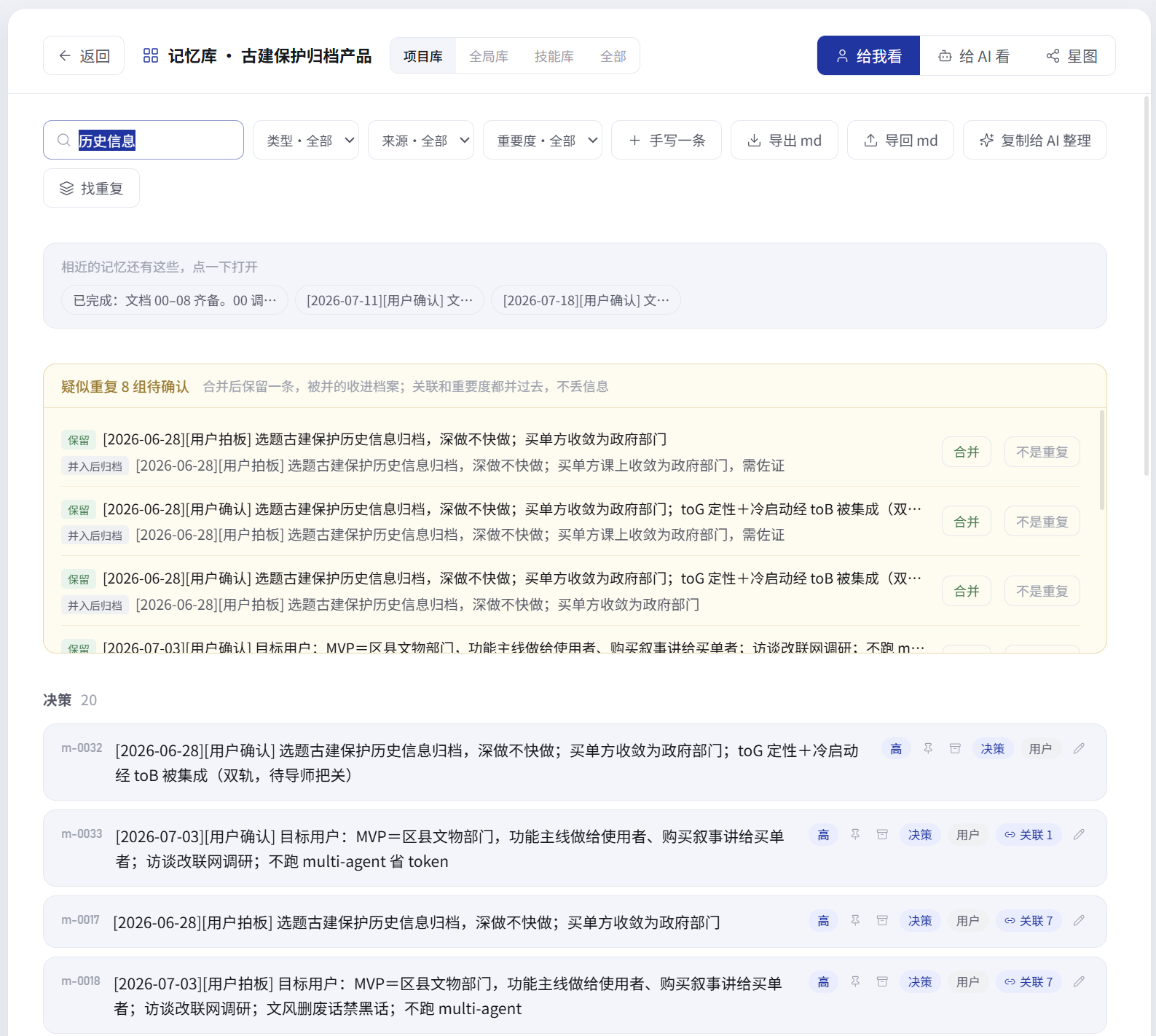This screenshot has height=1036, width=1156.
Task: Open 关联 7 links on m-0017
Action: [1029, 921]
